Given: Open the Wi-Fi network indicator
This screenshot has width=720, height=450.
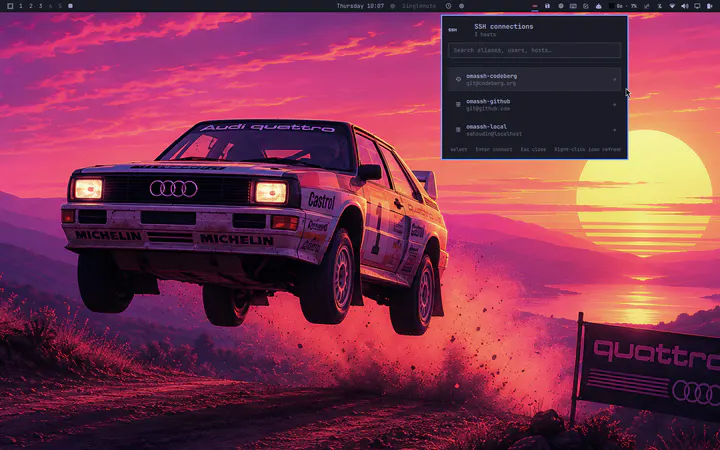Looking at the screenshot, I should point(672,6).
